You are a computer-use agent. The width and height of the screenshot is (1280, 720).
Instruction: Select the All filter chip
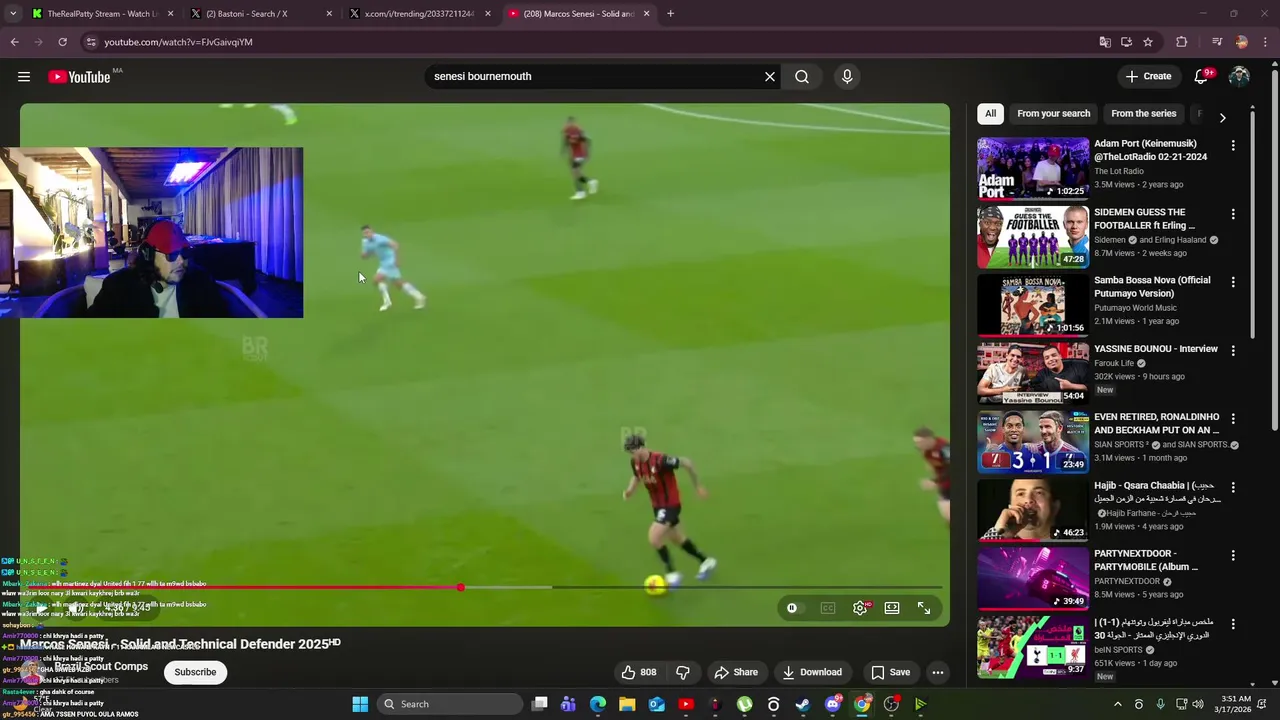click(x=990, y=114)
